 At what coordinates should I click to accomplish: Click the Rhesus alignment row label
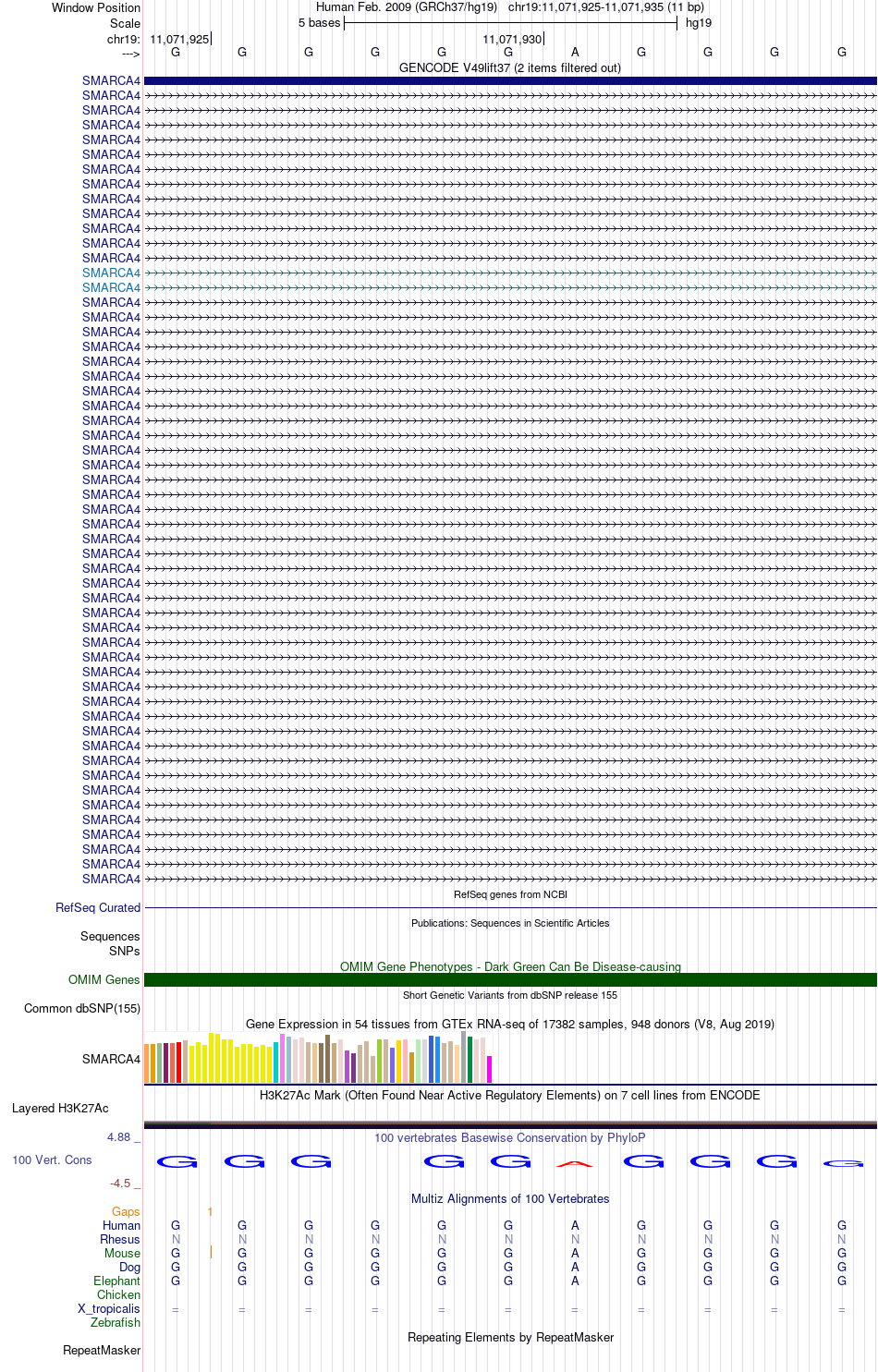pyautogui.click(x=120, y=1239)
